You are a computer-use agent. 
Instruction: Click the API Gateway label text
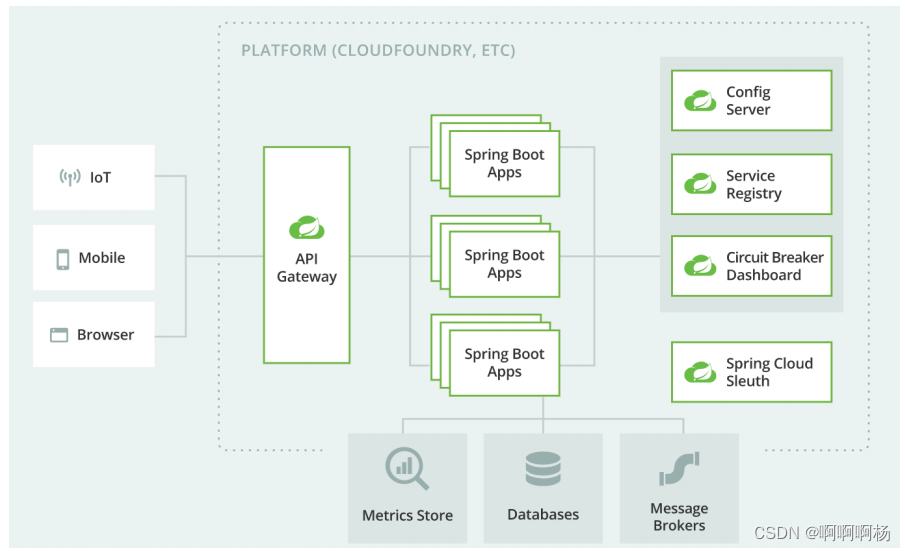(x=306, y=268)
